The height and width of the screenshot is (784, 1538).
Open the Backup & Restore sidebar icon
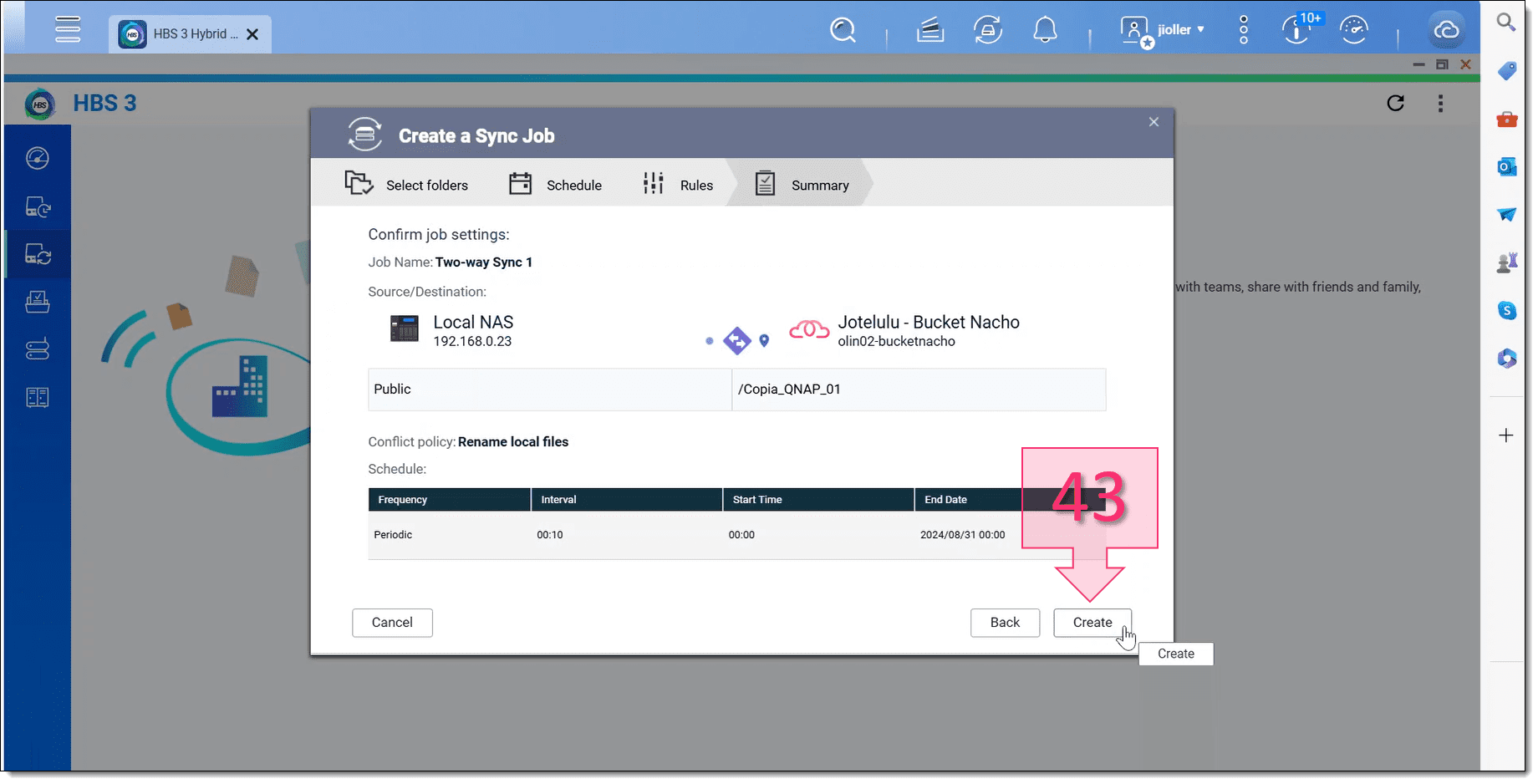[38, 206]
